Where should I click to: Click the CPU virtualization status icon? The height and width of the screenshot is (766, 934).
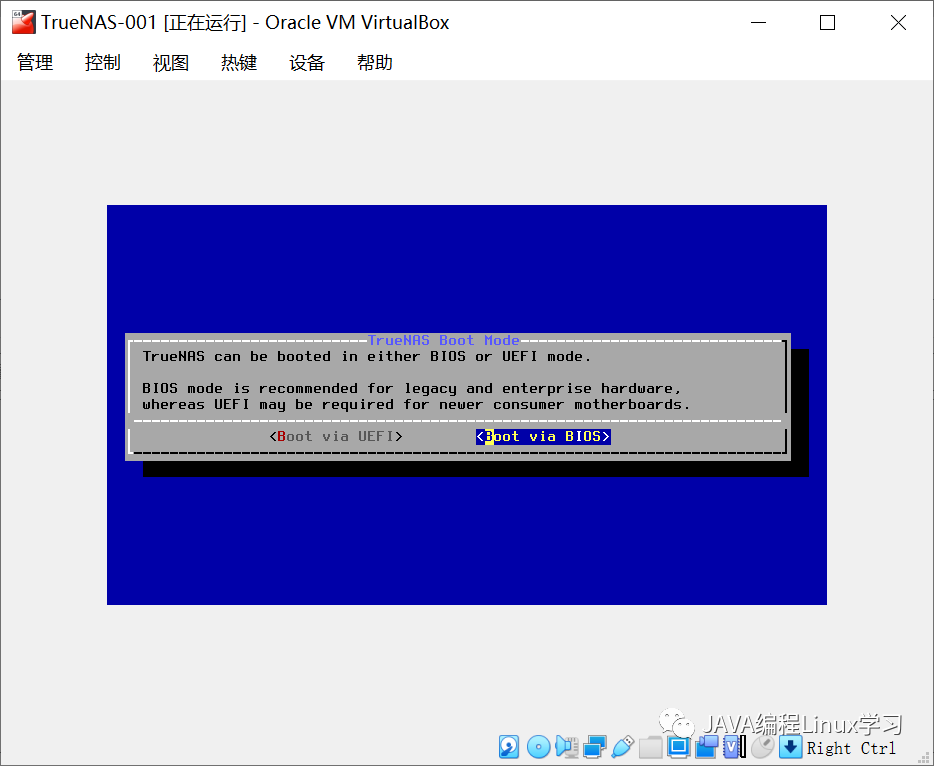734,747
